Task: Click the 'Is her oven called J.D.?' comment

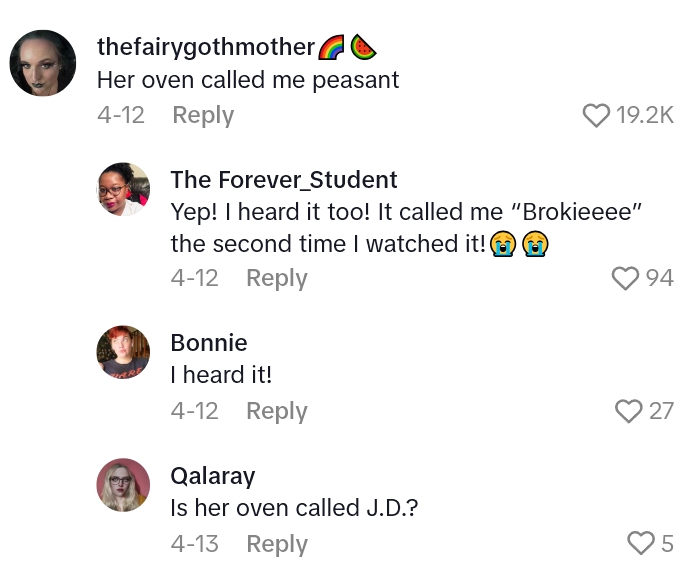Action: (x=294, y=508)
